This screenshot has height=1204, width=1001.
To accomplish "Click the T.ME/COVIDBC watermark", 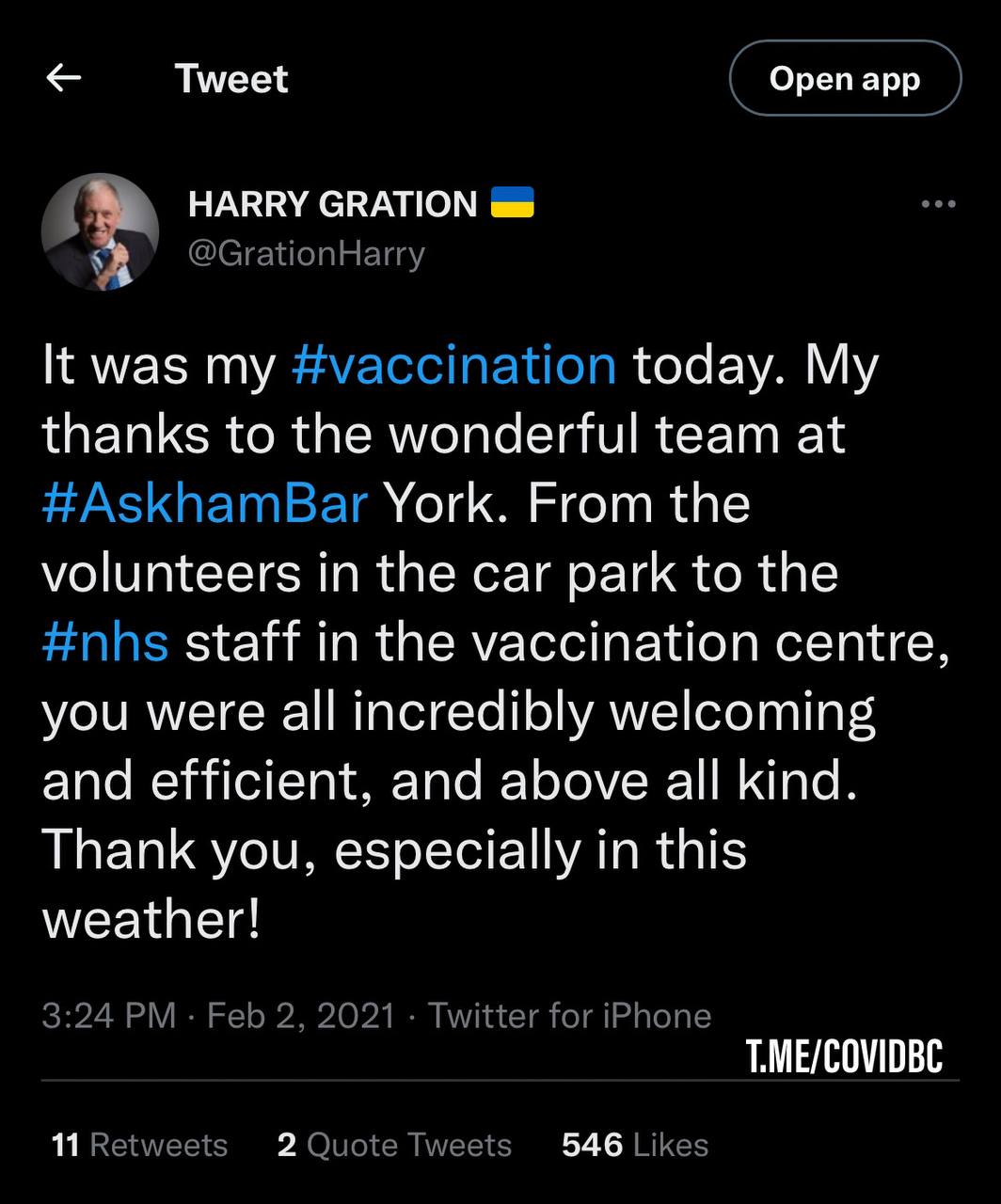I will pos(844,1055).
